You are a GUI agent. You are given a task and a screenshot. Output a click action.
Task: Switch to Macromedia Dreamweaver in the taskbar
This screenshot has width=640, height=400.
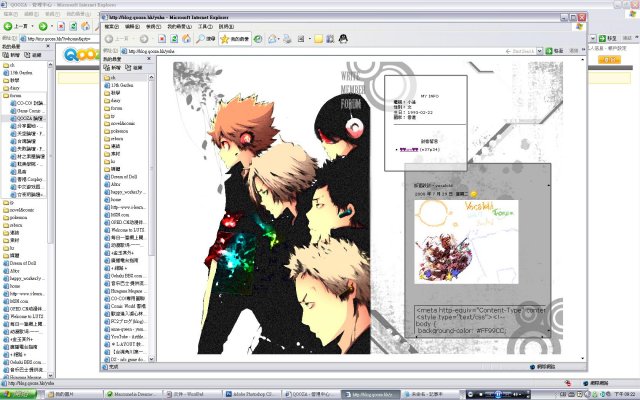(x=133, y=394)
